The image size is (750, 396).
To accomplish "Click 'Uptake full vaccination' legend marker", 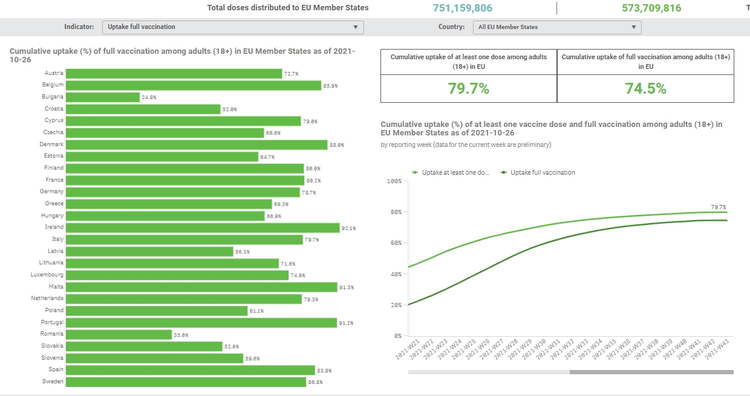I will (x=504, y=173).
